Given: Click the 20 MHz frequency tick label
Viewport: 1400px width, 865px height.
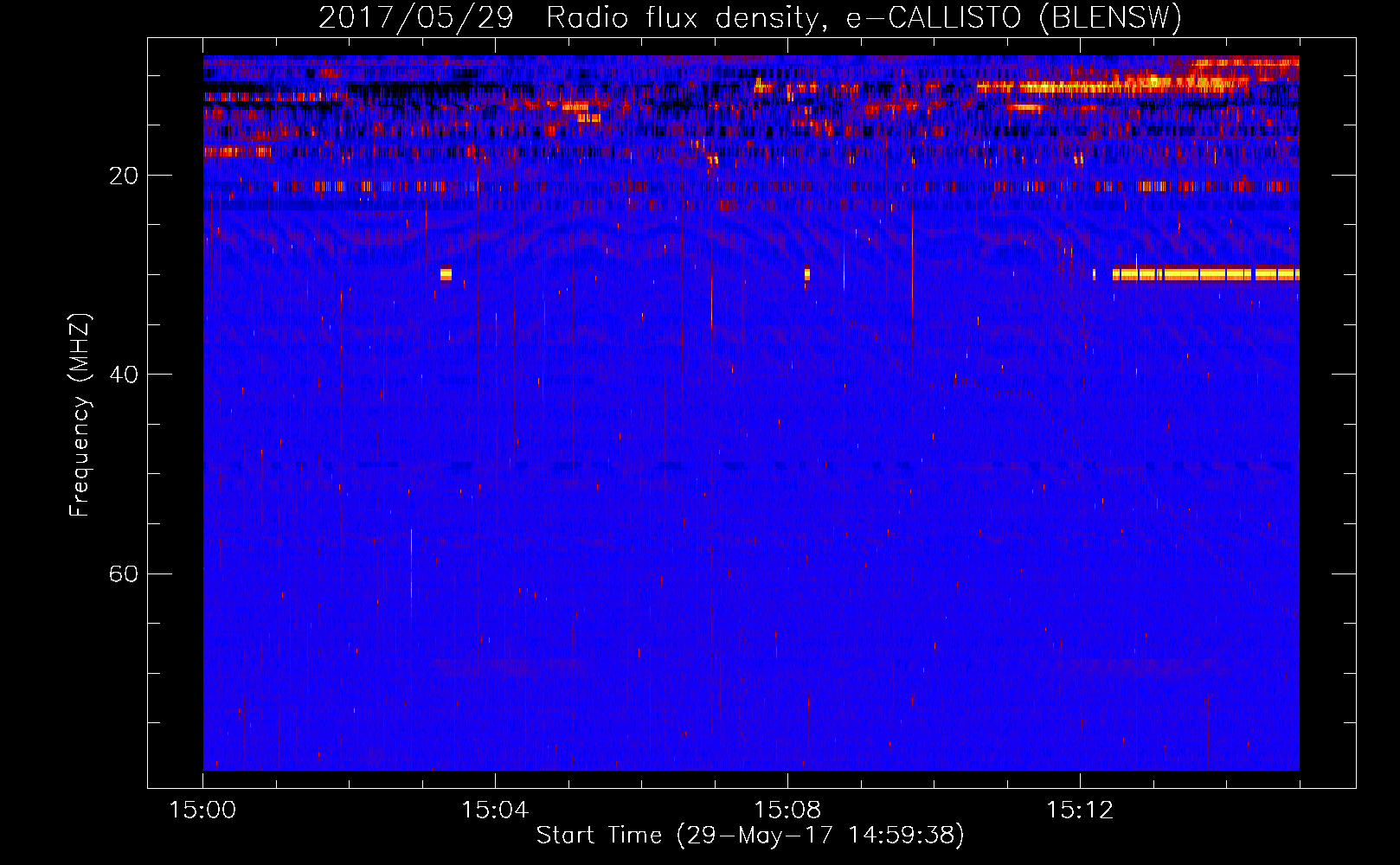Looking at the screenshot, I should [124, 176].
